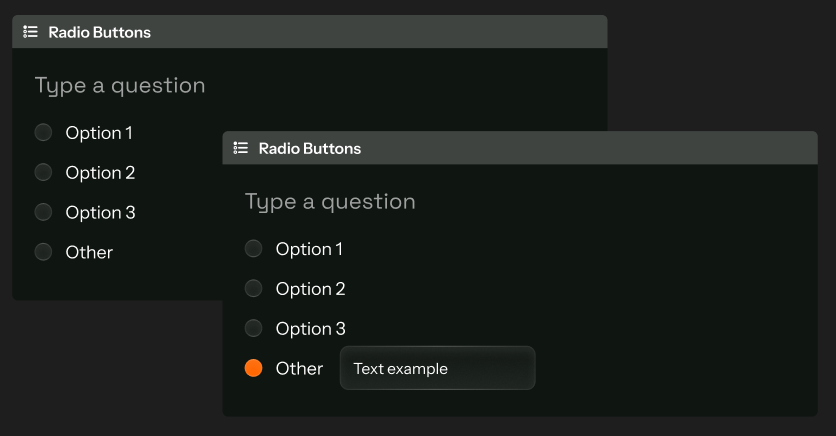
Task: Click the 'Radio Buttons' title of the front panel
Action: (x=310, y=148)
